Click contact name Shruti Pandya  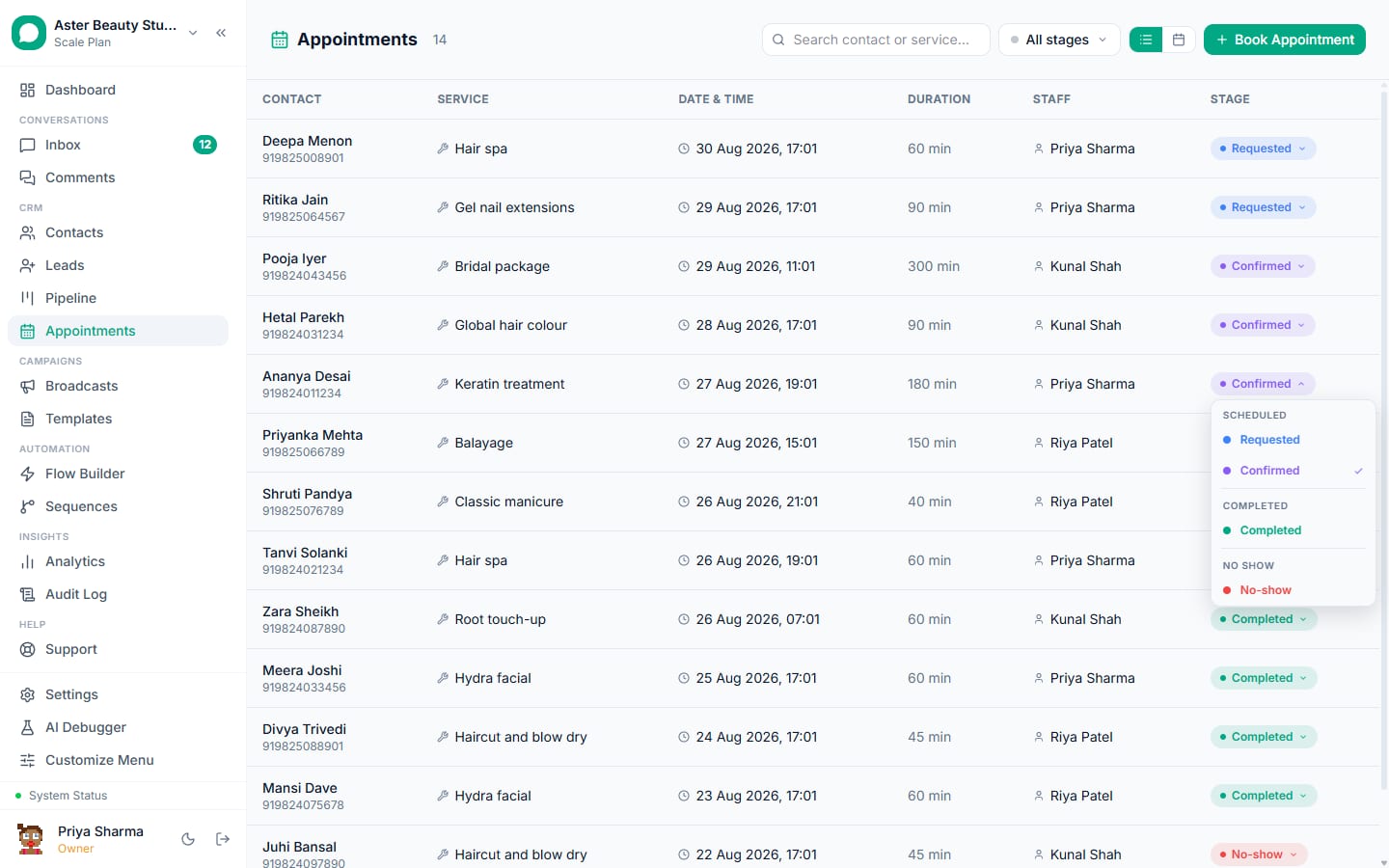pos(307,494)
